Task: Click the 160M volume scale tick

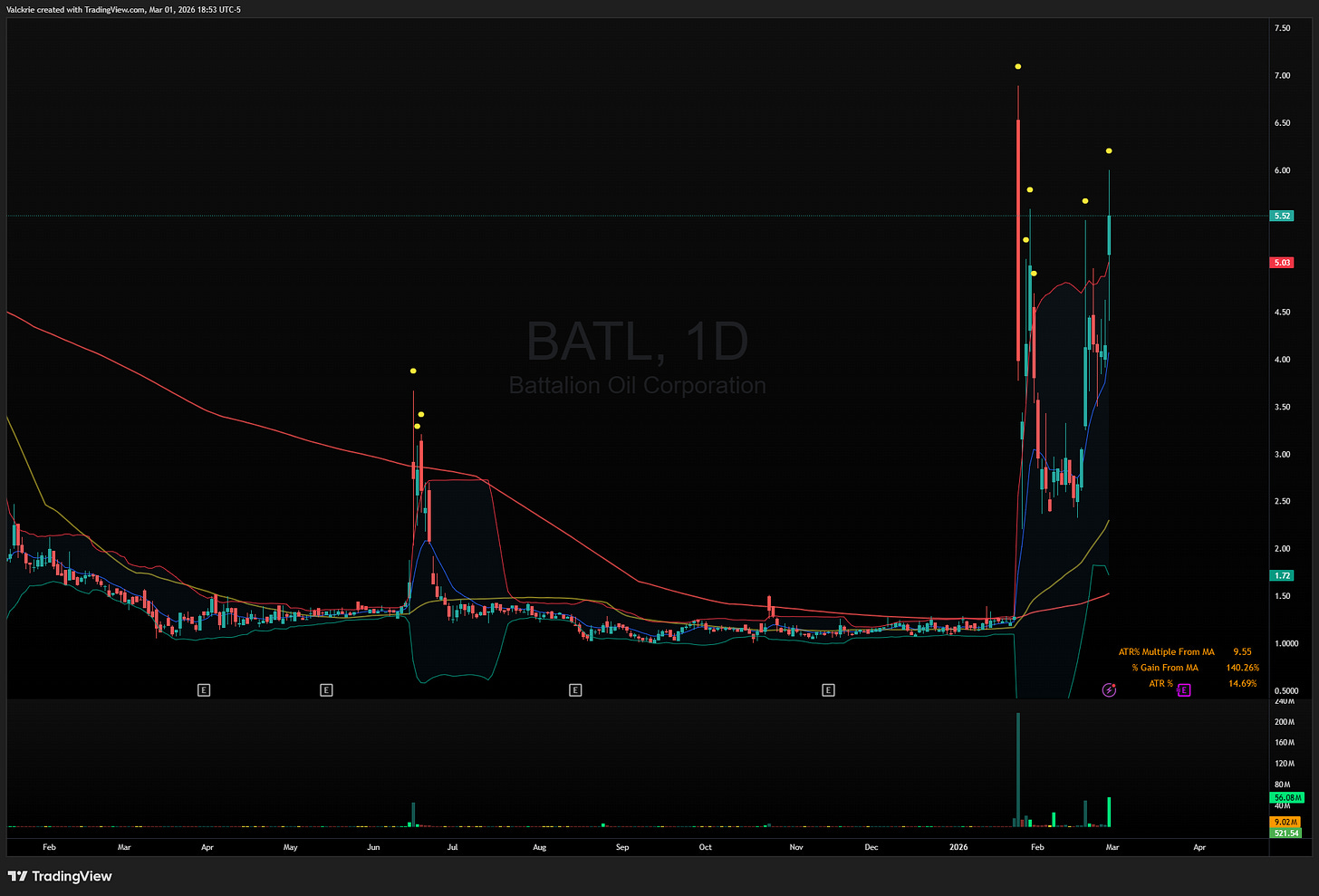Action: point(1284,742)
